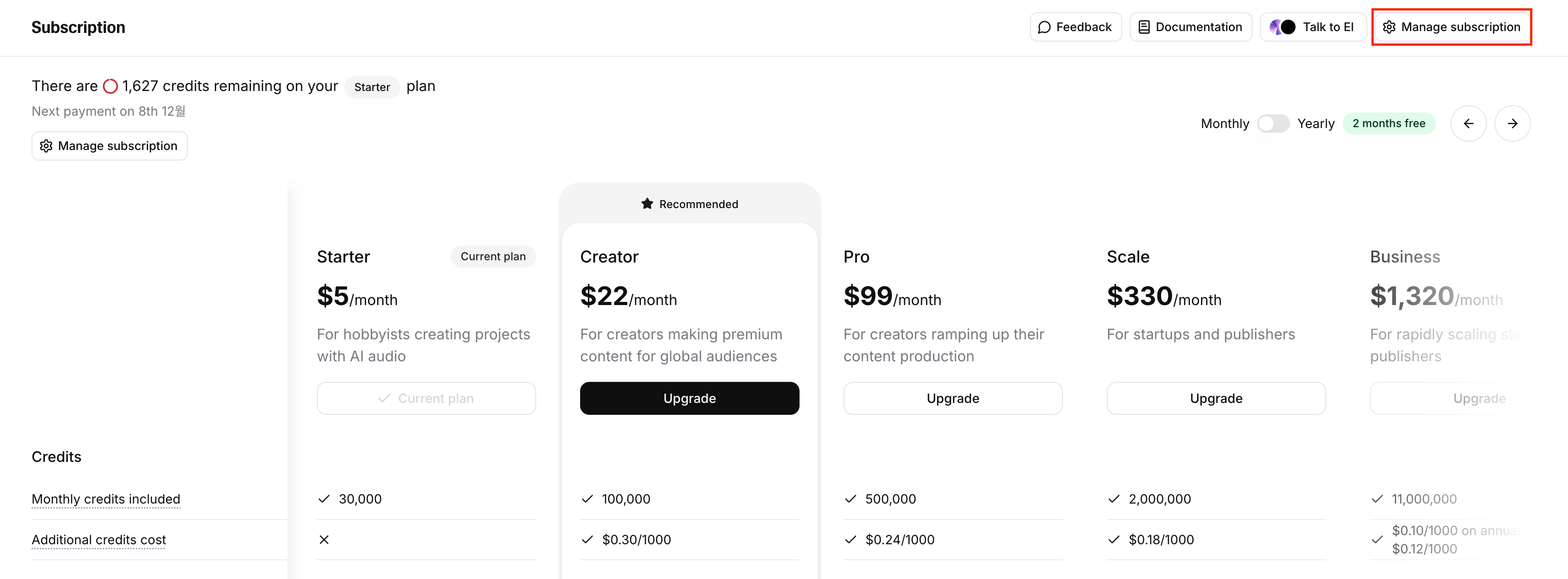
Task: Click the 2 months free badge
Action: click(1388, 123)
